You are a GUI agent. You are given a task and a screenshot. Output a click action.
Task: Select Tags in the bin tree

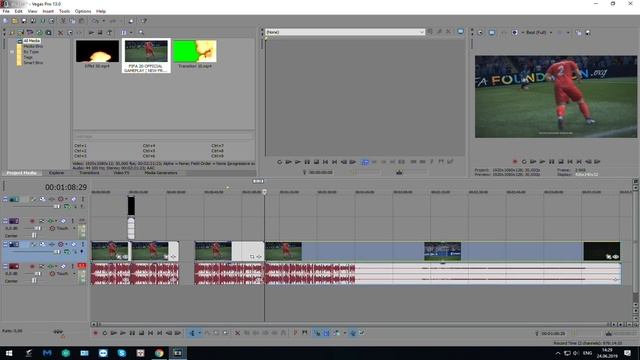click(28, 58)
